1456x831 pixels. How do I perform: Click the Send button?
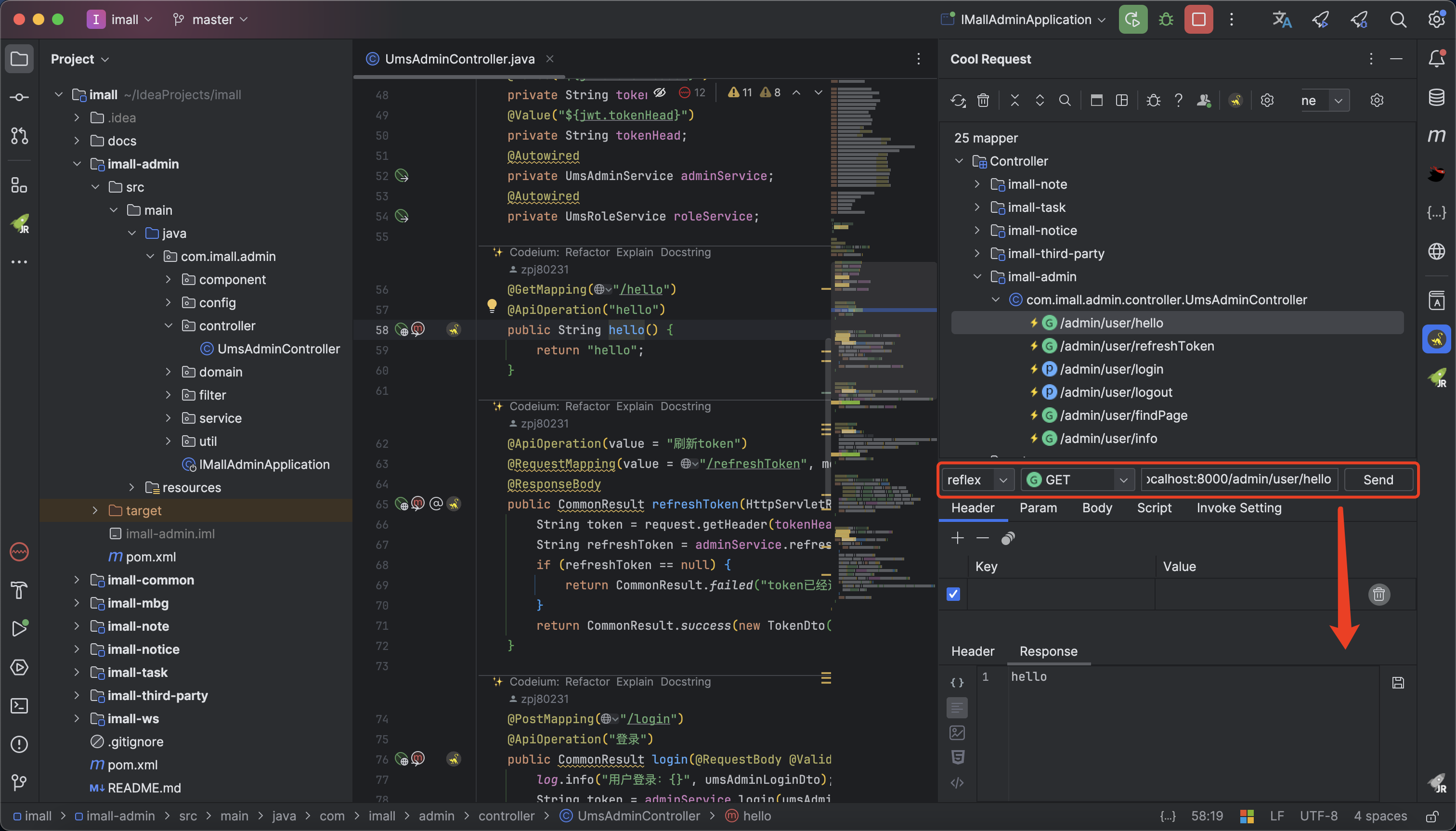pos(1378,480)
